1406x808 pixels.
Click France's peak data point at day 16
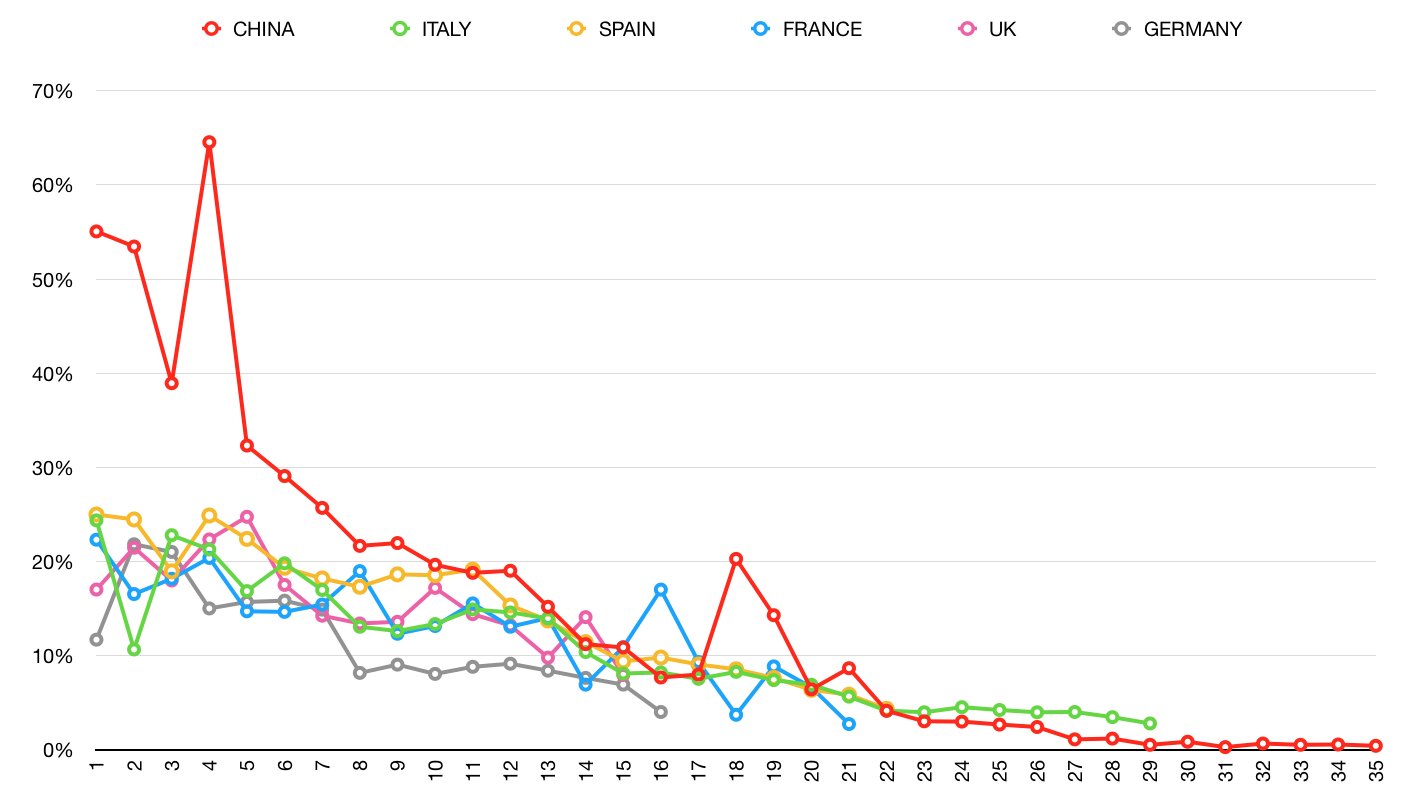tap(661, 590)
